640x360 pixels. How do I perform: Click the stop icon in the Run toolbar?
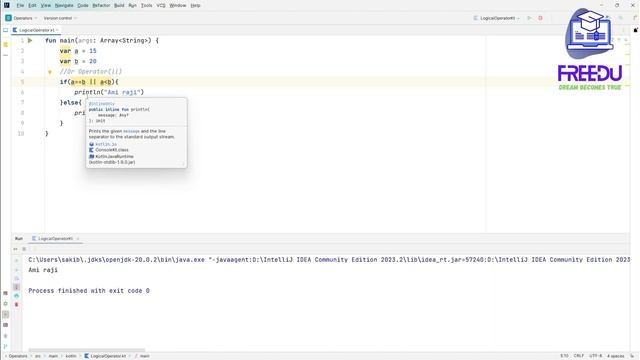point(24,249)
